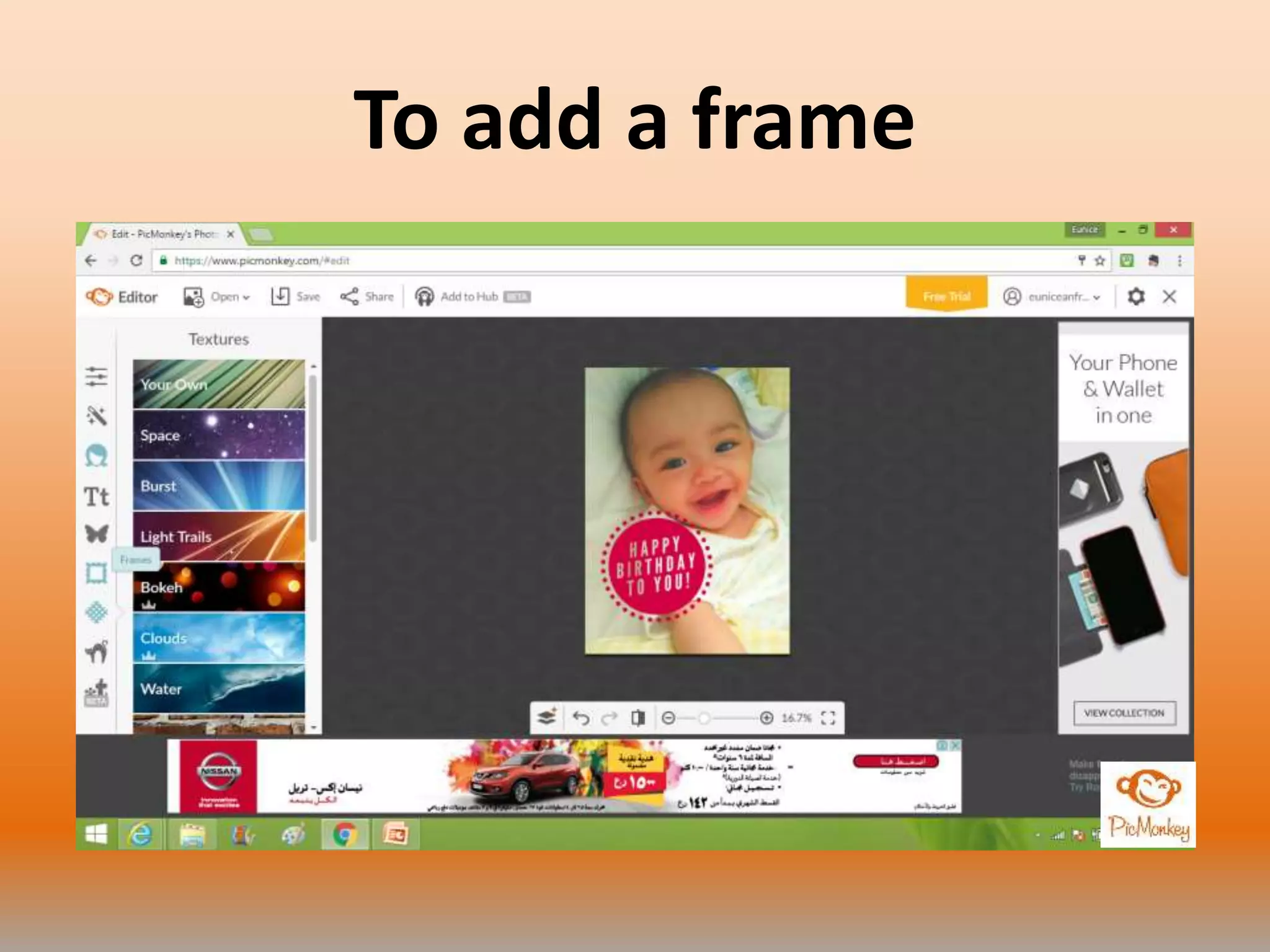Close the editor with the X icon
1270x952 pixels.
click(1170, 296)
